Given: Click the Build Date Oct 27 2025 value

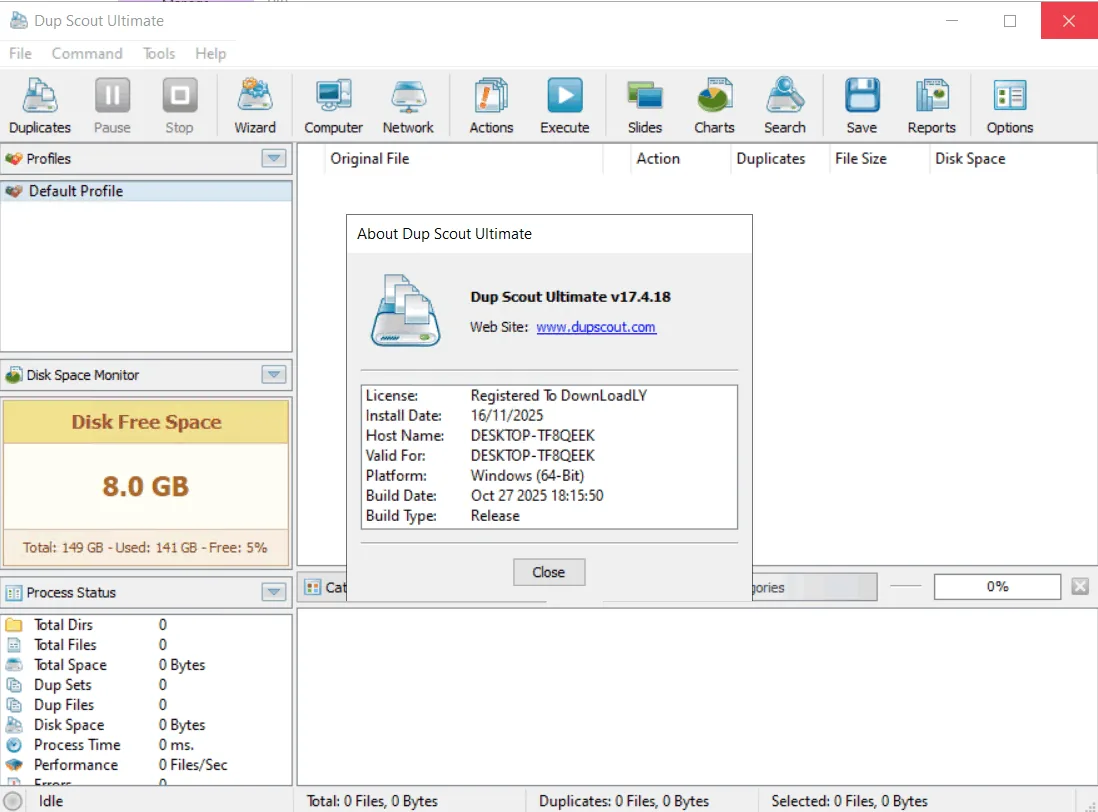Looking at the screenshot, I should (536, 496).
